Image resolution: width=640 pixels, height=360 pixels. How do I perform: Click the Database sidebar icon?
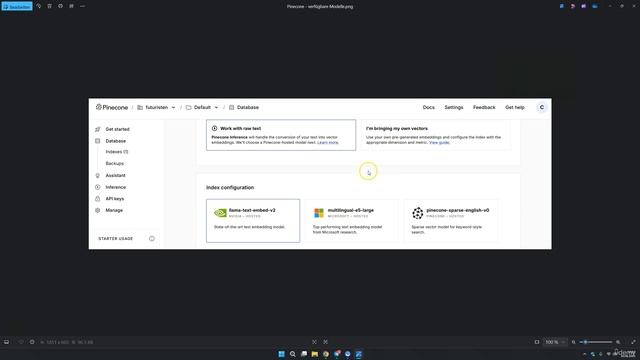tap(98, 141)
